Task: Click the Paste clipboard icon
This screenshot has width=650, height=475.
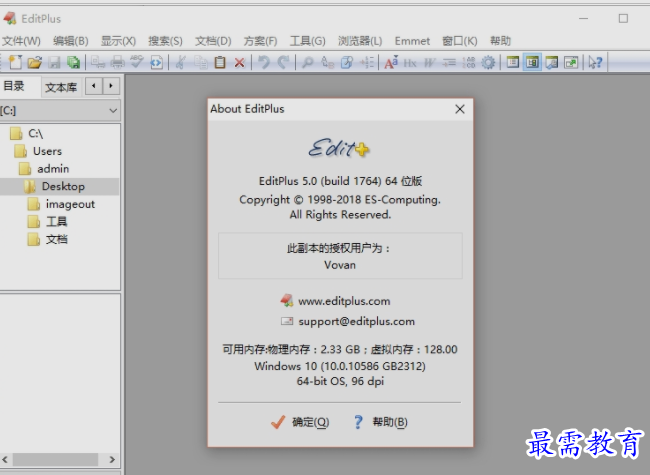Action: click(220, 63)
